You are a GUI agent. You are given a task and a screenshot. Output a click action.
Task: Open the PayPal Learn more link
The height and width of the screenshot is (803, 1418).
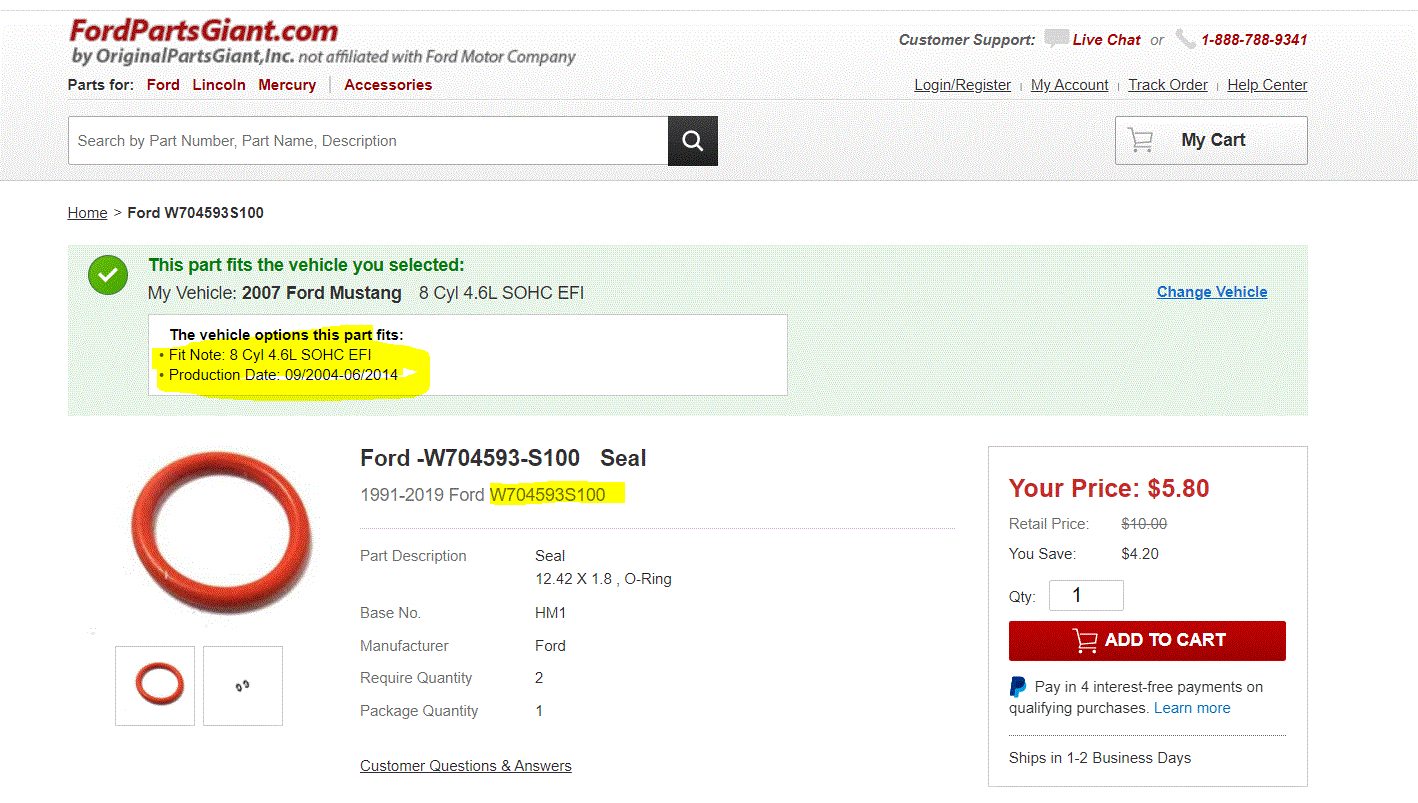pos(1192,708)
